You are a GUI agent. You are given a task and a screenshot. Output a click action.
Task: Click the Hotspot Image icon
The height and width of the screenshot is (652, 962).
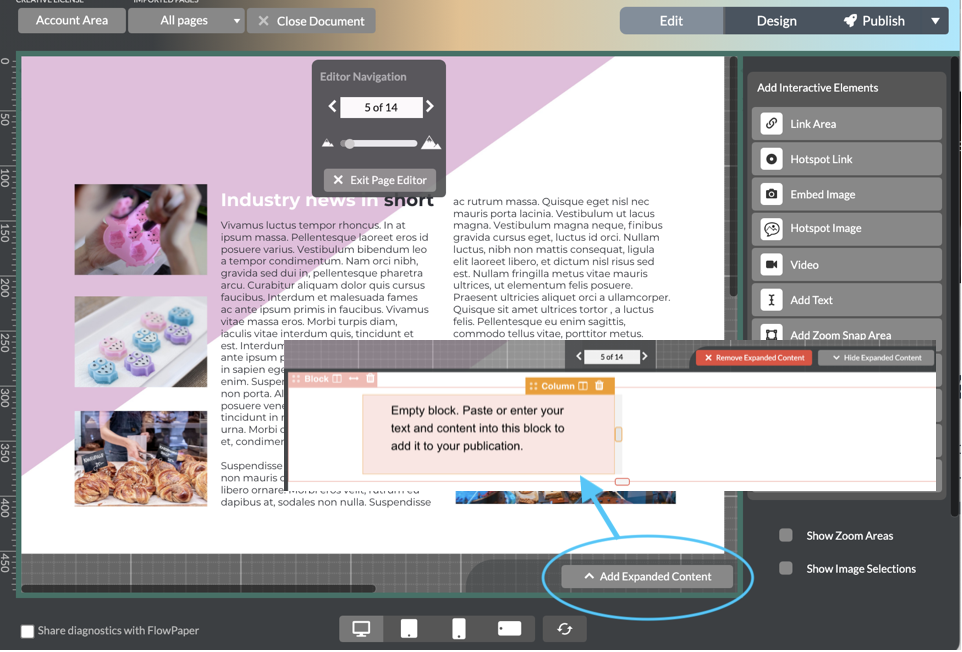[771, 229]
